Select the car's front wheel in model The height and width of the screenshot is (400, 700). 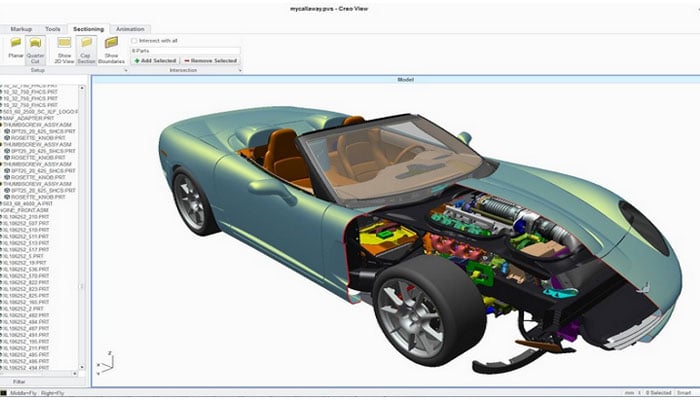(429, 312)
